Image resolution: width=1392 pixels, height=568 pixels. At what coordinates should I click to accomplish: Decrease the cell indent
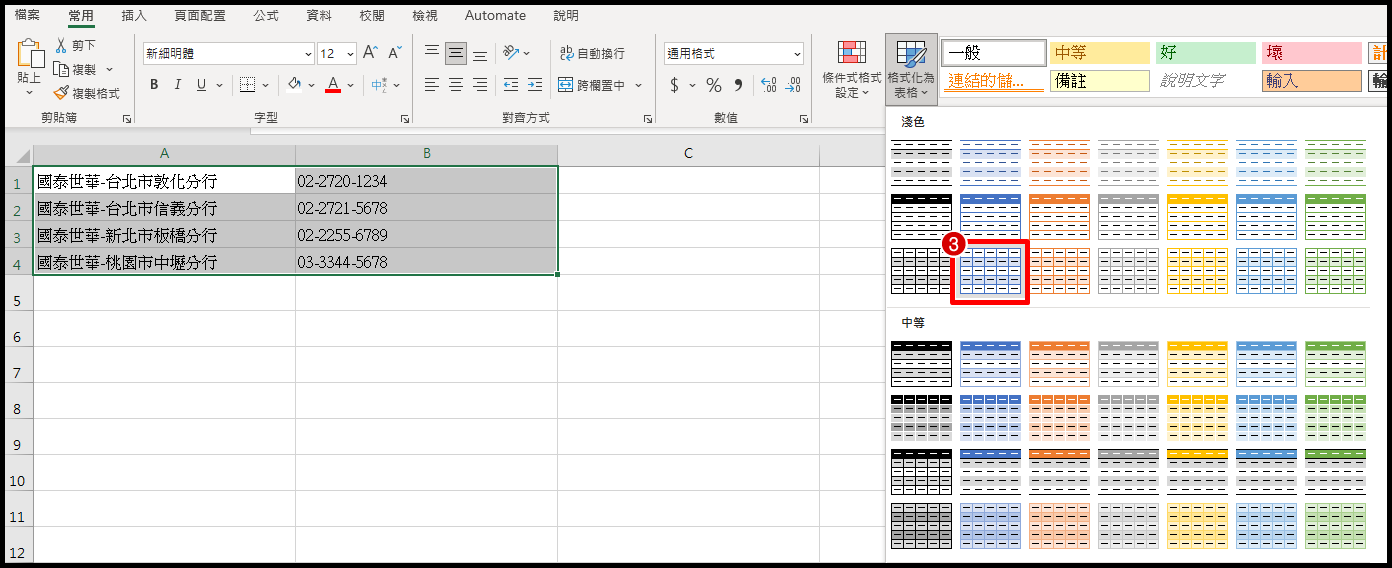point(511,85)
